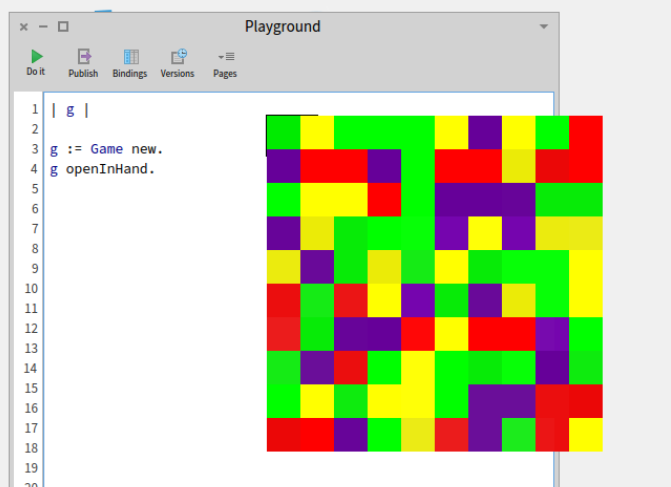Run code with the Do it icon
This screenshot has width=671, height=487.
36,56
